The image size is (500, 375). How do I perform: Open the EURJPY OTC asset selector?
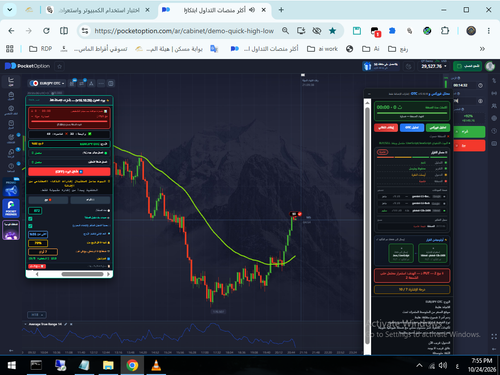coord(47,83)
